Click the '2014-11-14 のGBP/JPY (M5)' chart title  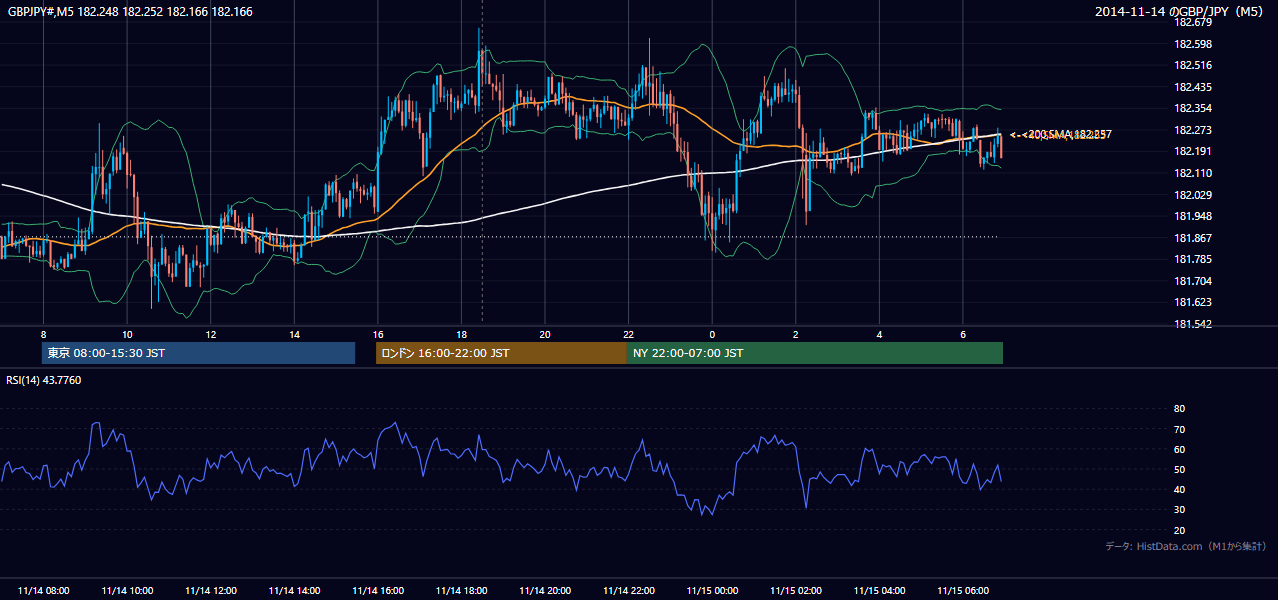pos(1181,12)
